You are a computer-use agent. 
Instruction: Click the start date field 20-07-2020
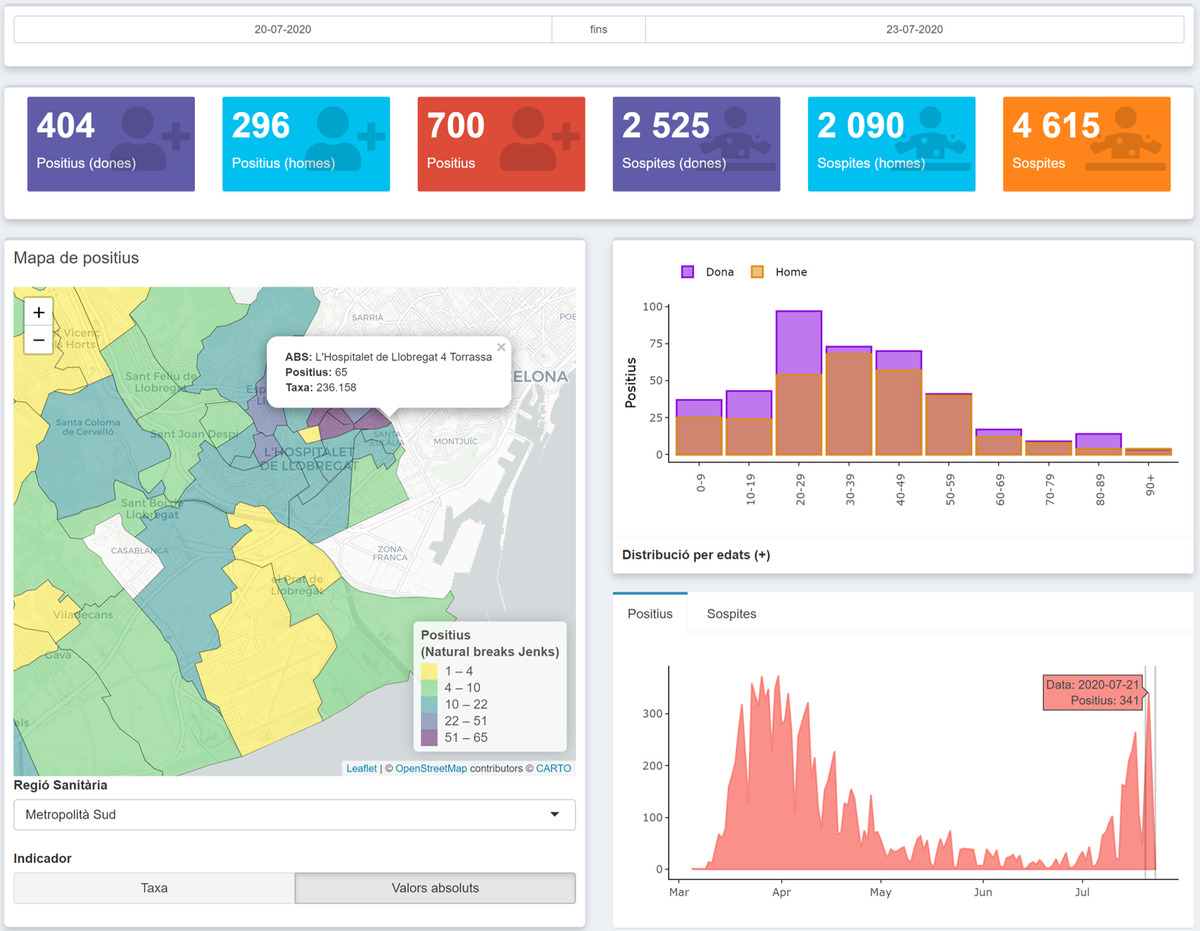click(x=283, y=30)
